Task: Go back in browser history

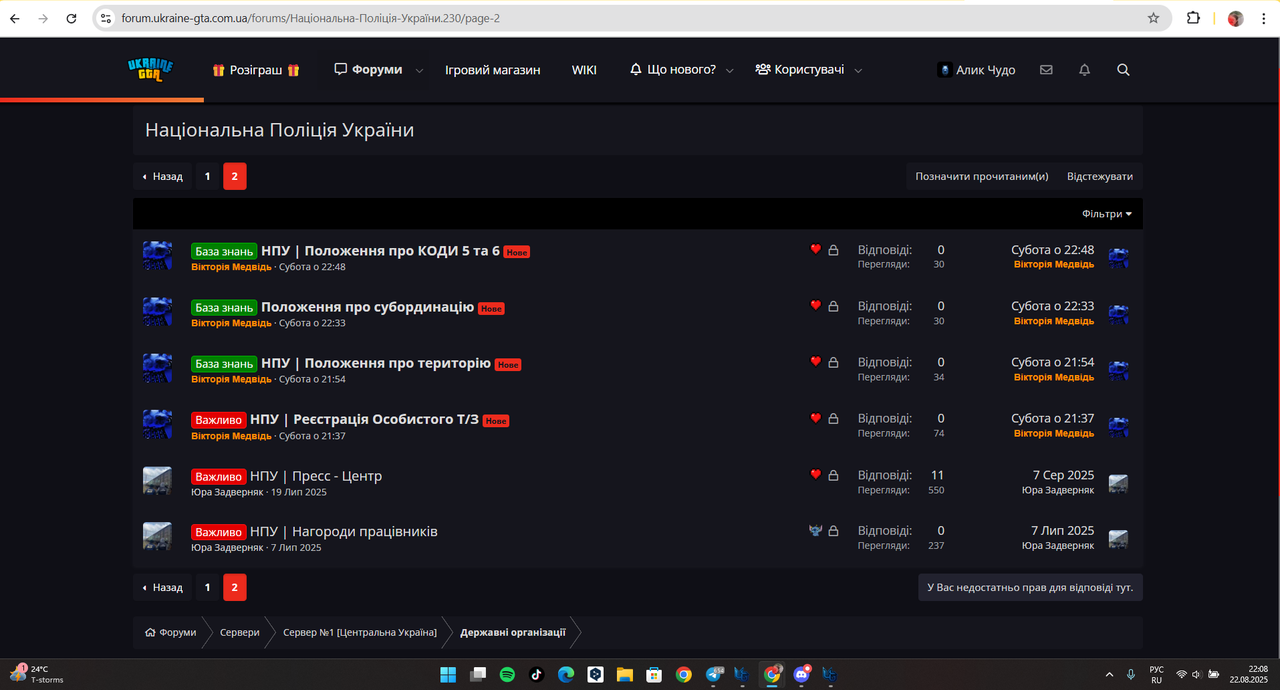Action: tap(14, 18)
